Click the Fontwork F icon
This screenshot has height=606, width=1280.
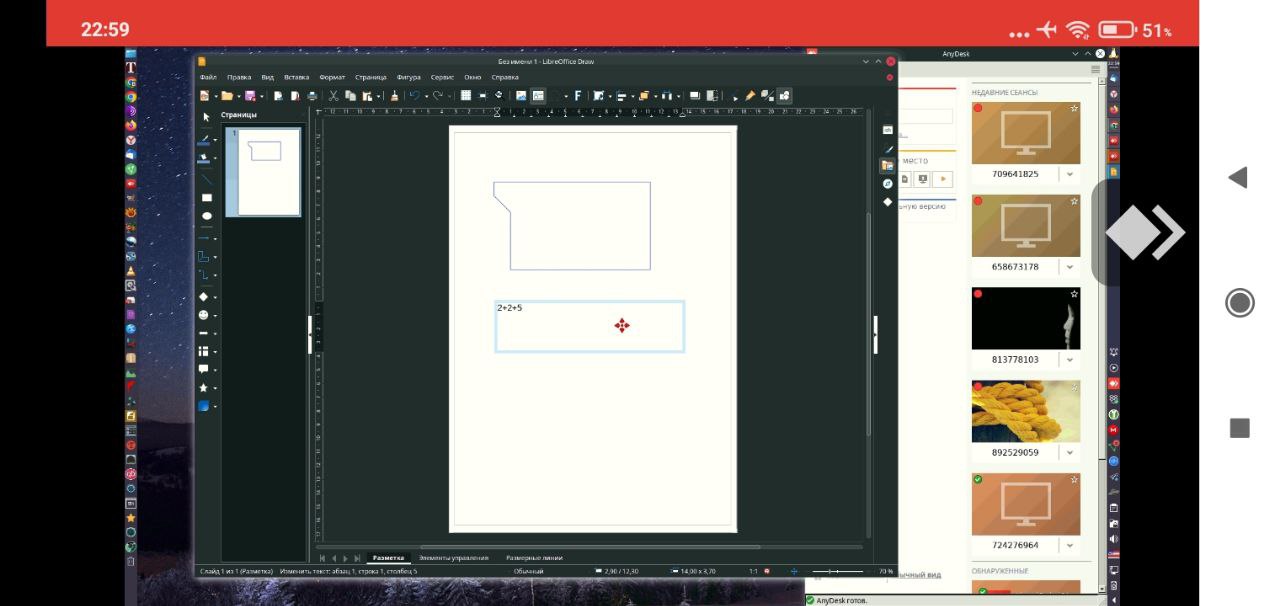click(578, 96)
